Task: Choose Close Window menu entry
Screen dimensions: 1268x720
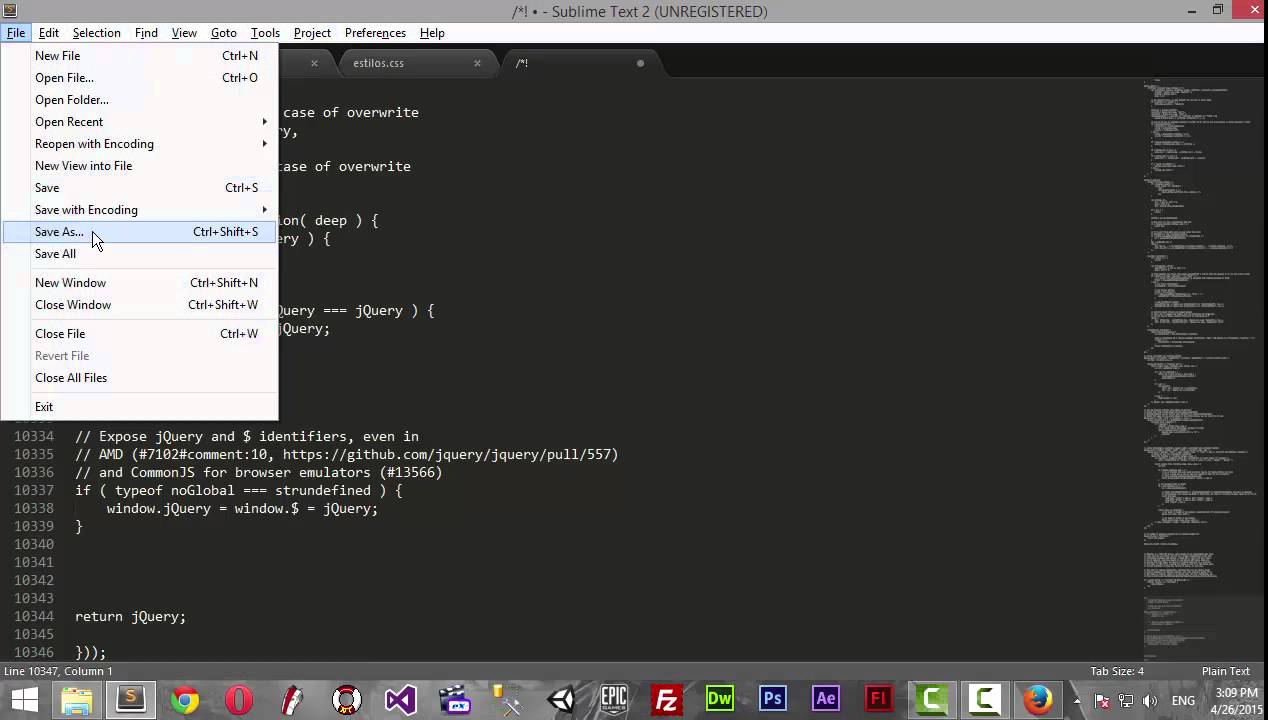Action: pyautogui.click(x=140, y=305)
